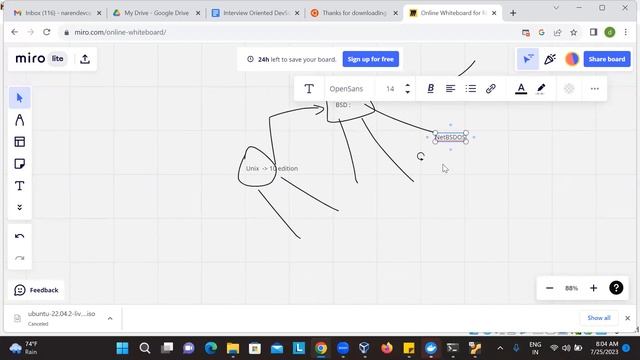Open the Windows Start menu
The height and width of the screenshot is (360, 640).
(x=122, y=348)
